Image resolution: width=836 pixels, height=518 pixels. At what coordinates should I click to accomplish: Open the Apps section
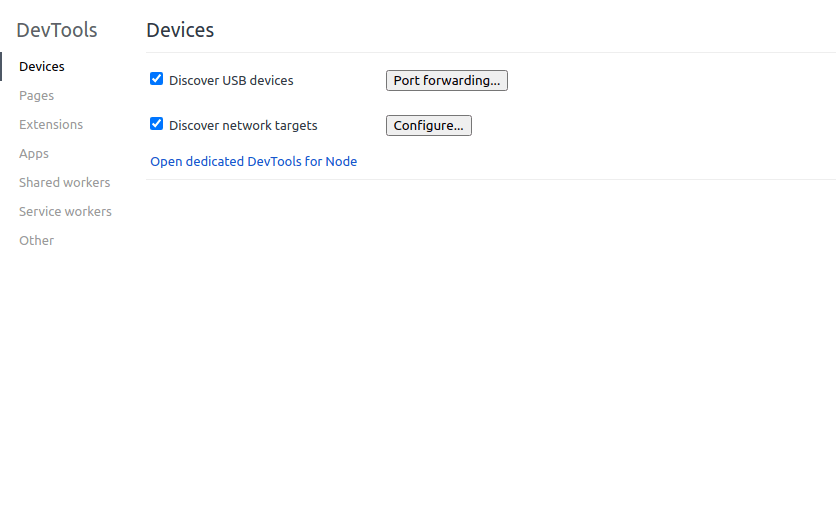point(34,153)
